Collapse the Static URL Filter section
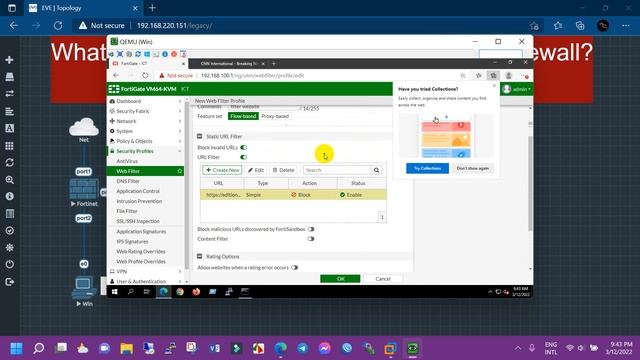 point(200,136)
